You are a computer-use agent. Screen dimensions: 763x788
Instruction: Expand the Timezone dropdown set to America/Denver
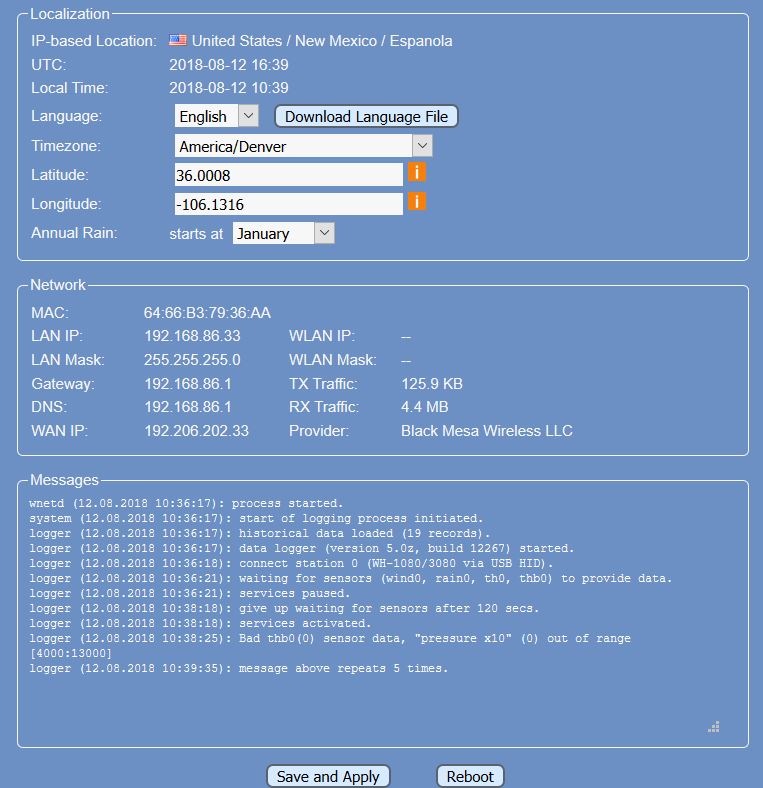pos(303,146)
